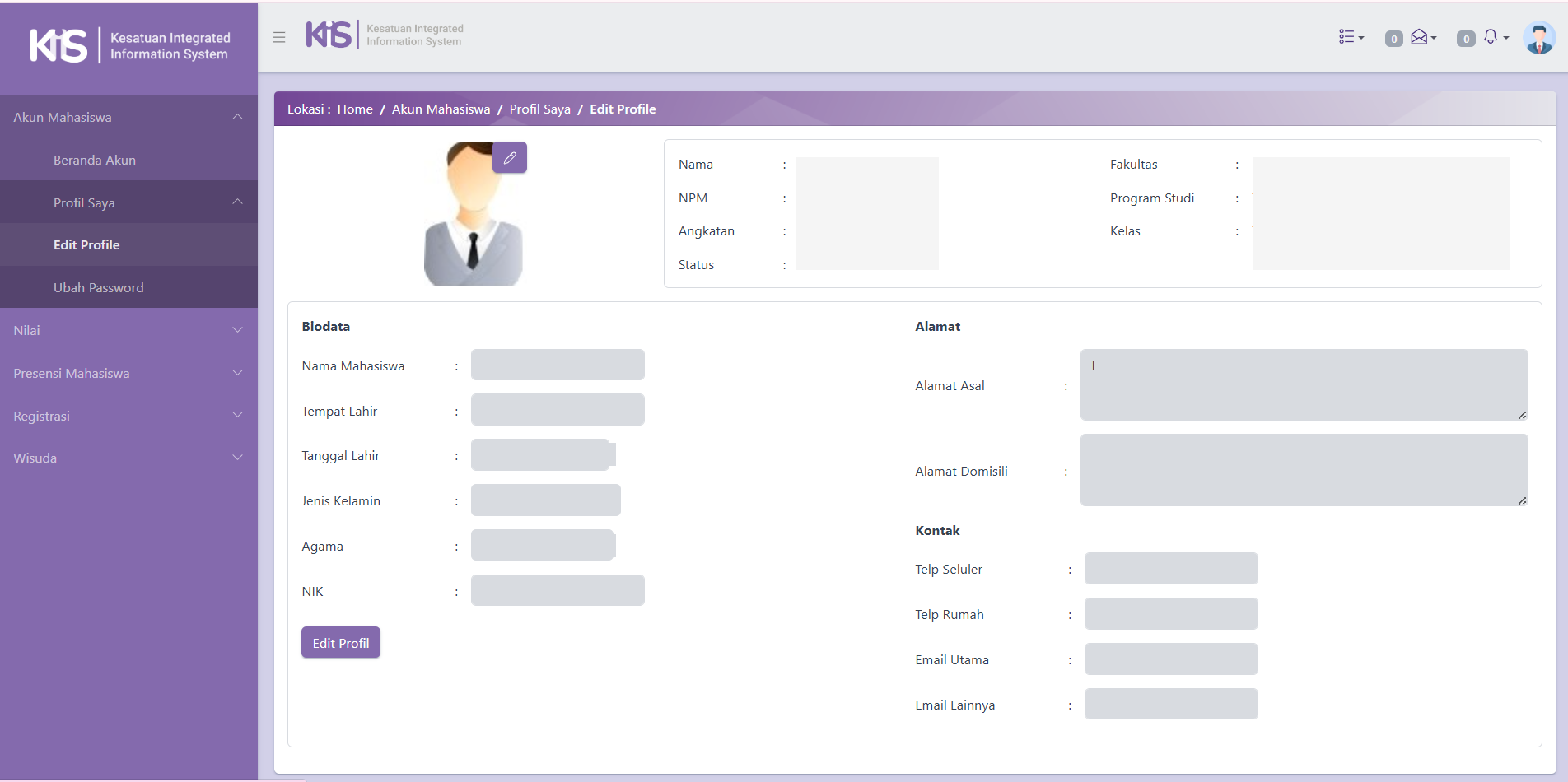Open Beranda Akun in the sidebar
Viewport: 1568px width, 782px height.
(95, 160)
